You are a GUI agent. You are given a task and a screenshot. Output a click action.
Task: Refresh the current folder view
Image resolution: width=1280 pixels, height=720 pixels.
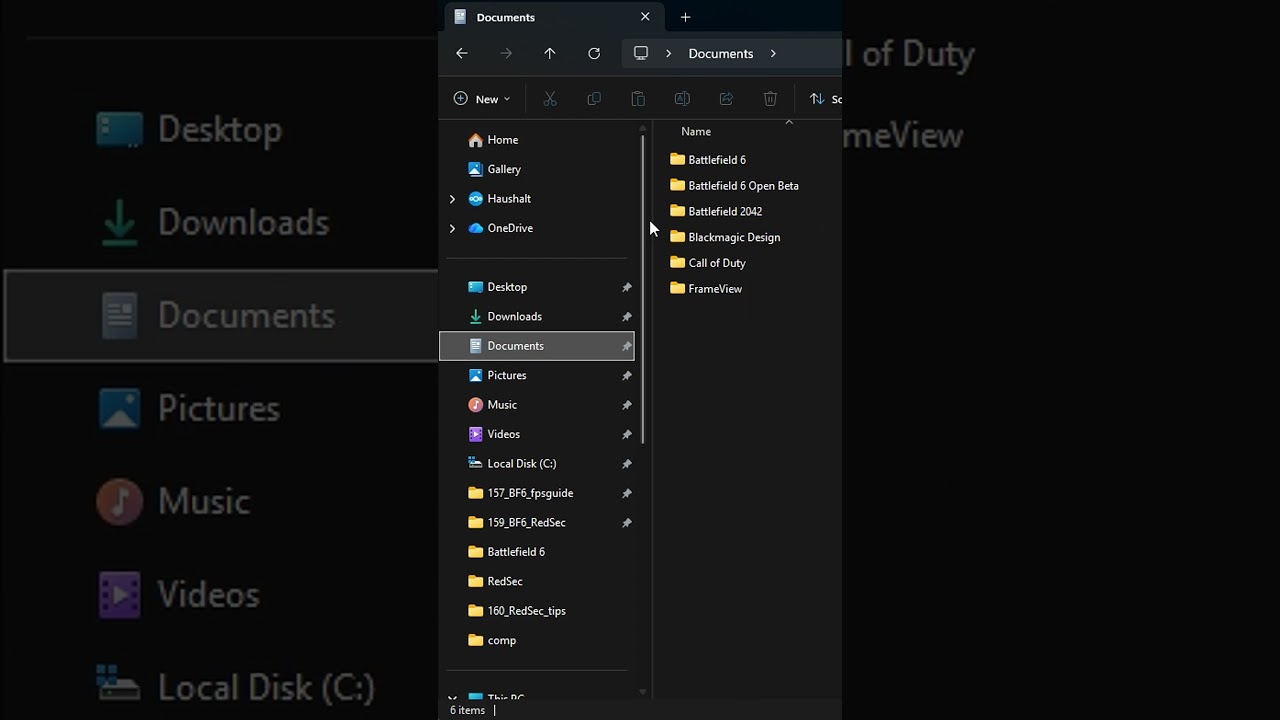pos(594,54)
